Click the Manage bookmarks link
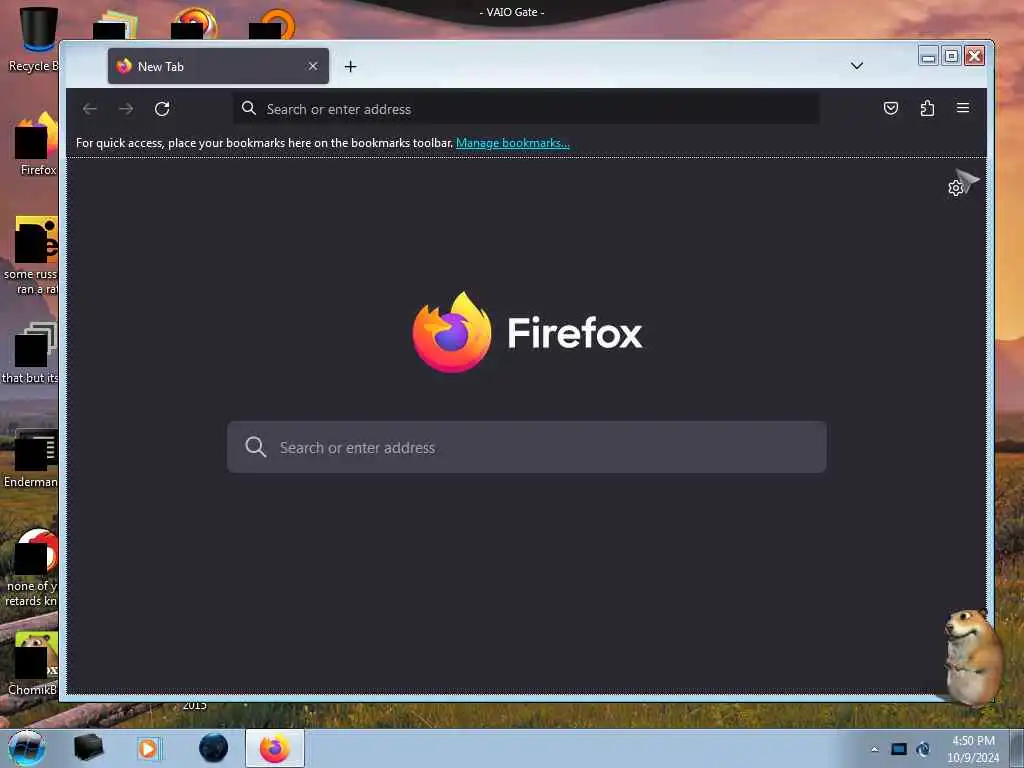Image resolution: width=1024 pixels, height=768 pixels. click(x=513, y=142)
